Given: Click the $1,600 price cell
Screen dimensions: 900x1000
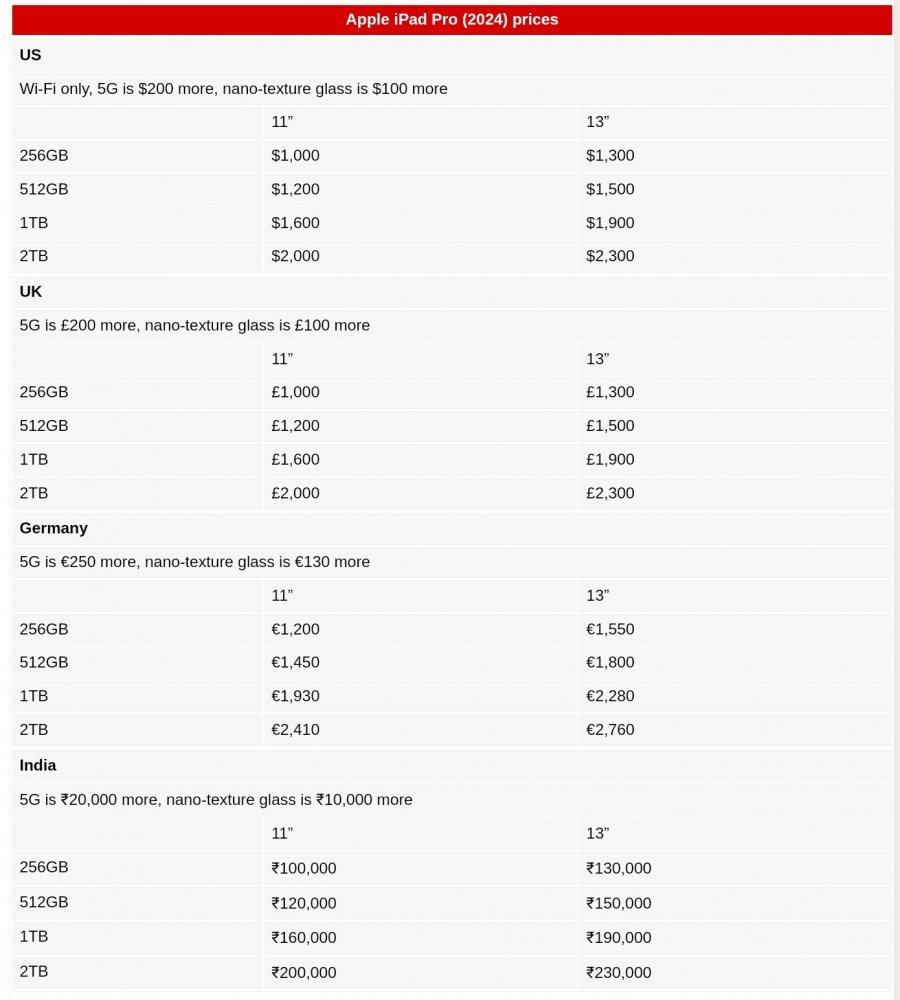Looking at the screenshot, I should click(x=296, y=223).
